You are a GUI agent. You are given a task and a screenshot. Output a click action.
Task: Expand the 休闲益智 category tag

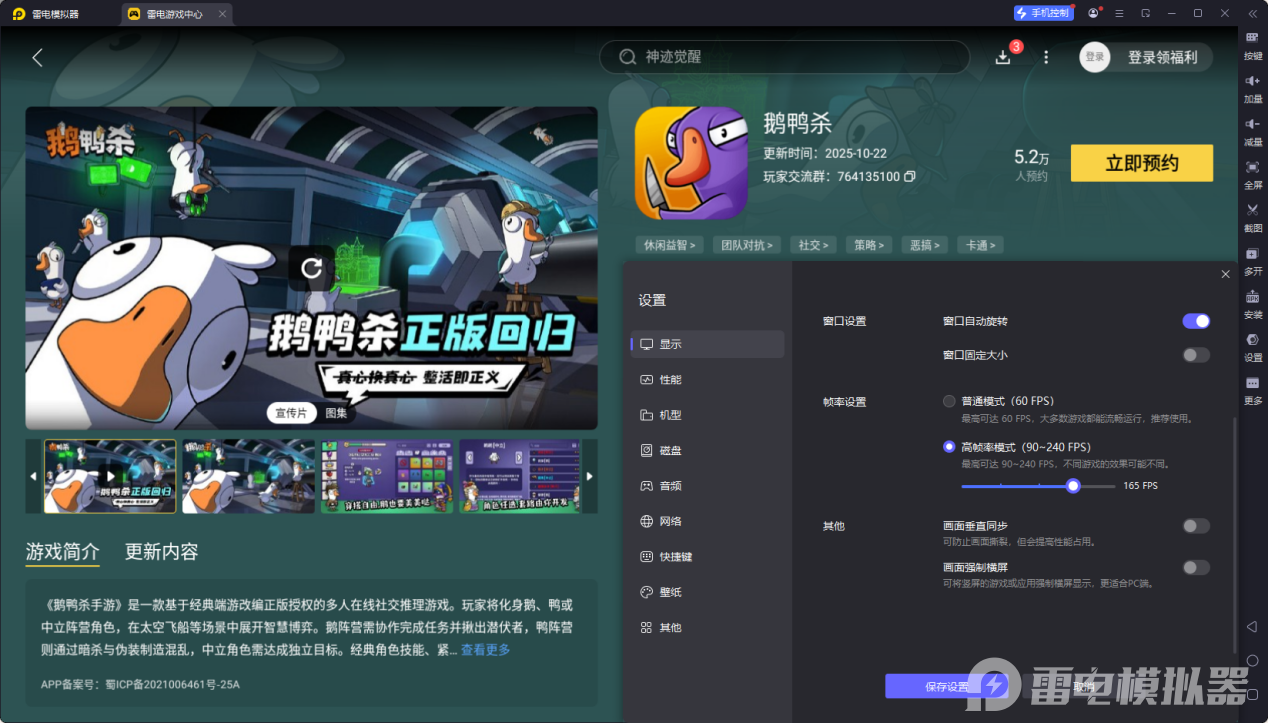tap(668, 244)
